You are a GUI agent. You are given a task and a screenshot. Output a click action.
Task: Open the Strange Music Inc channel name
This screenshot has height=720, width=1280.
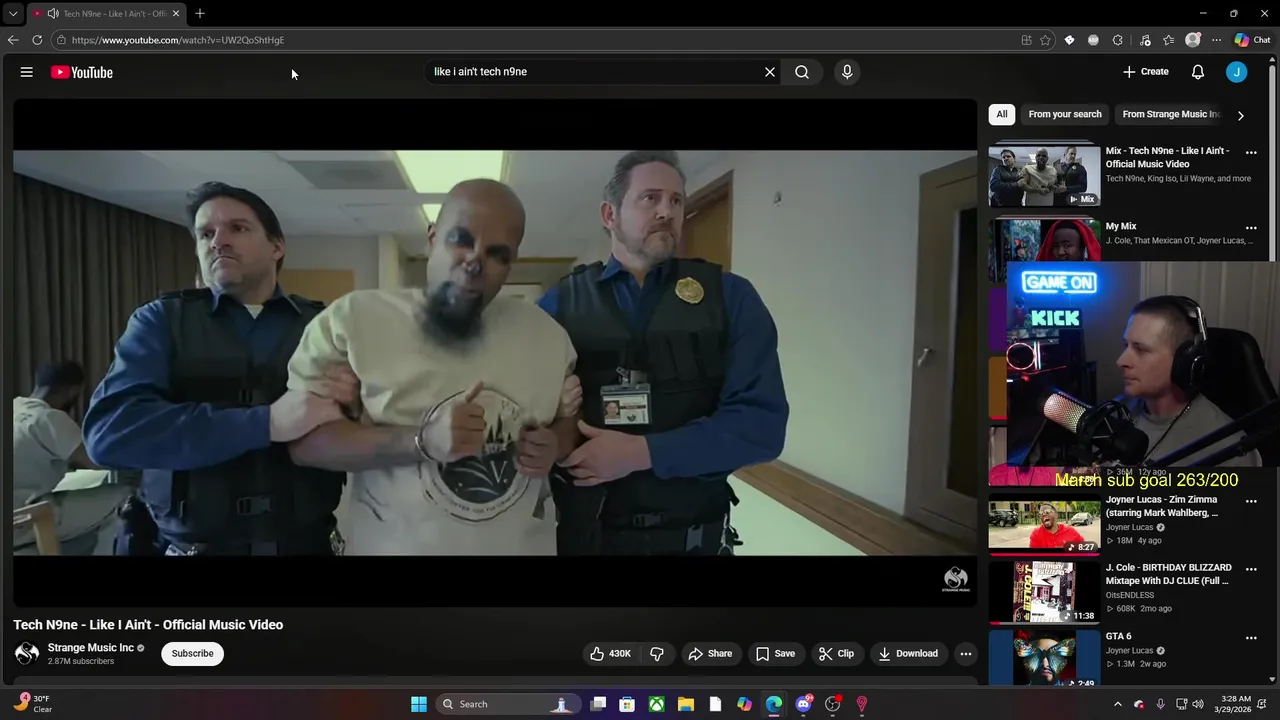[x=91, y=648]
